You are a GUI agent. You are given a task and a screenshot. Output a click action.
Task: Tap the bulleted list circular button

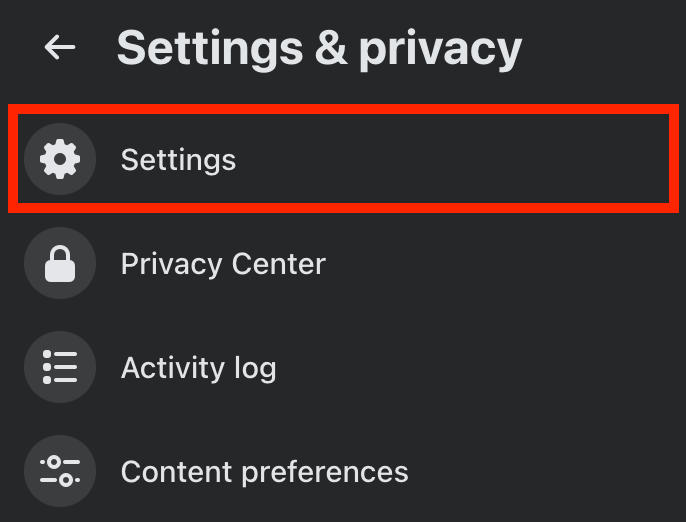coord(60,367)
